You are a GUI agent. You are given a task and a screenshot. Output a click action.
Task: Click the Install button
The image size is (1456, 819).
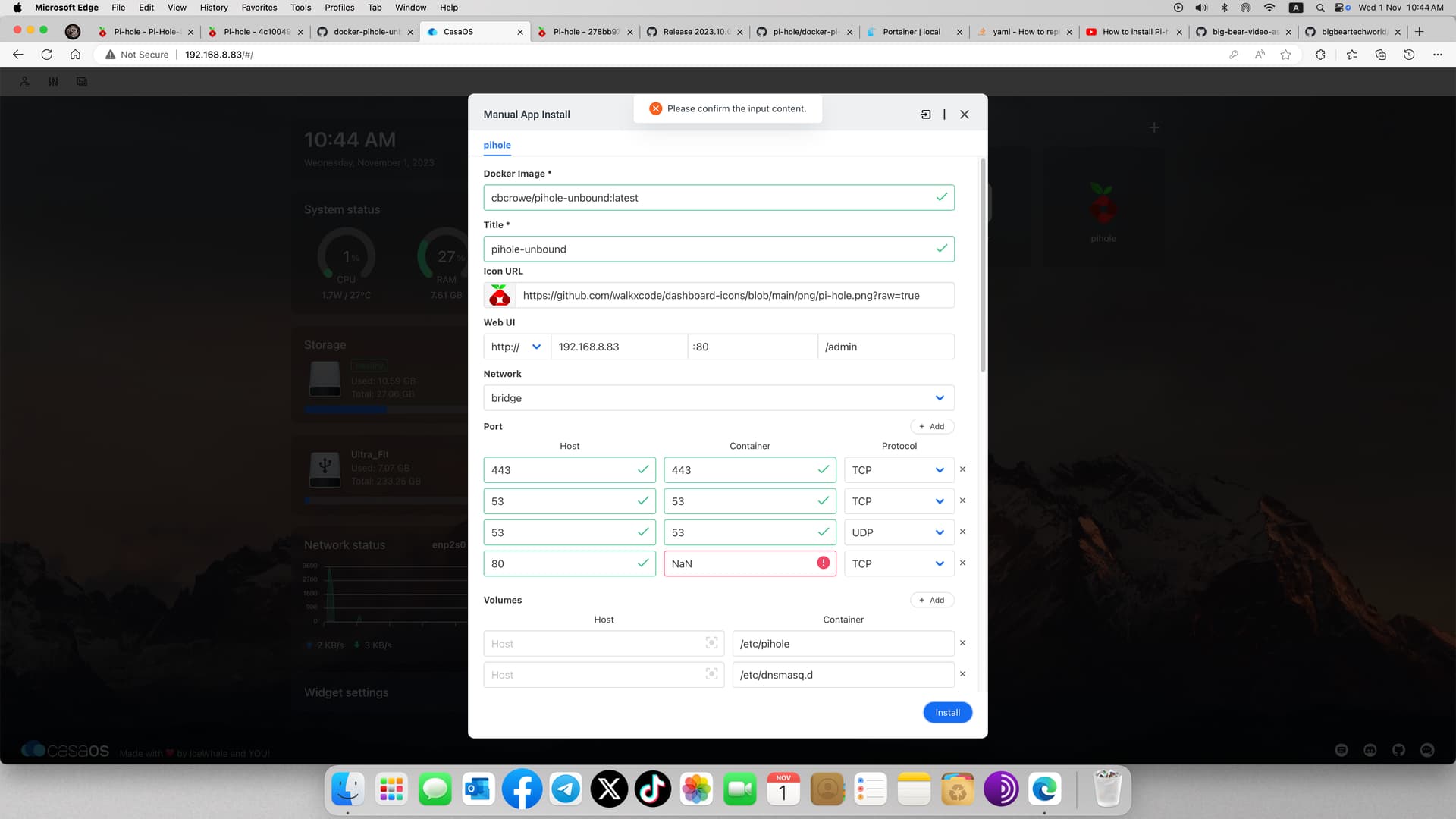click(947, 712)
